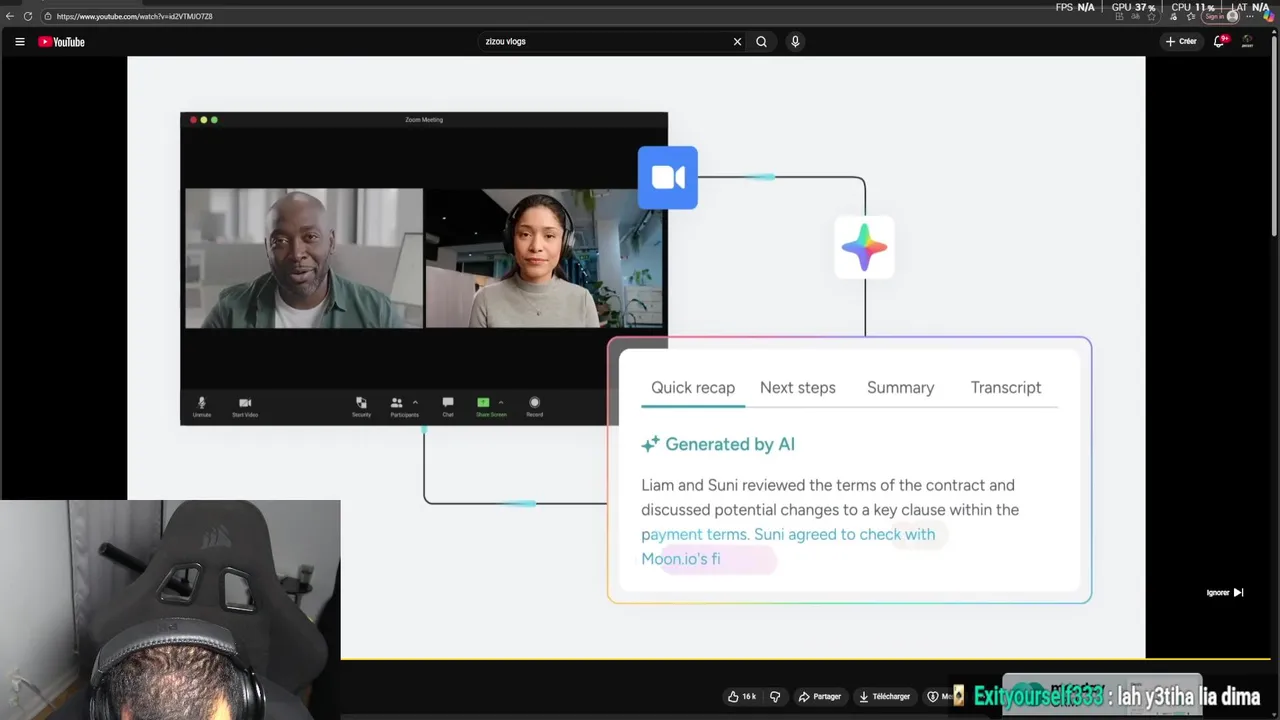Select the Next steps tab in the ad

click(797, 388)
